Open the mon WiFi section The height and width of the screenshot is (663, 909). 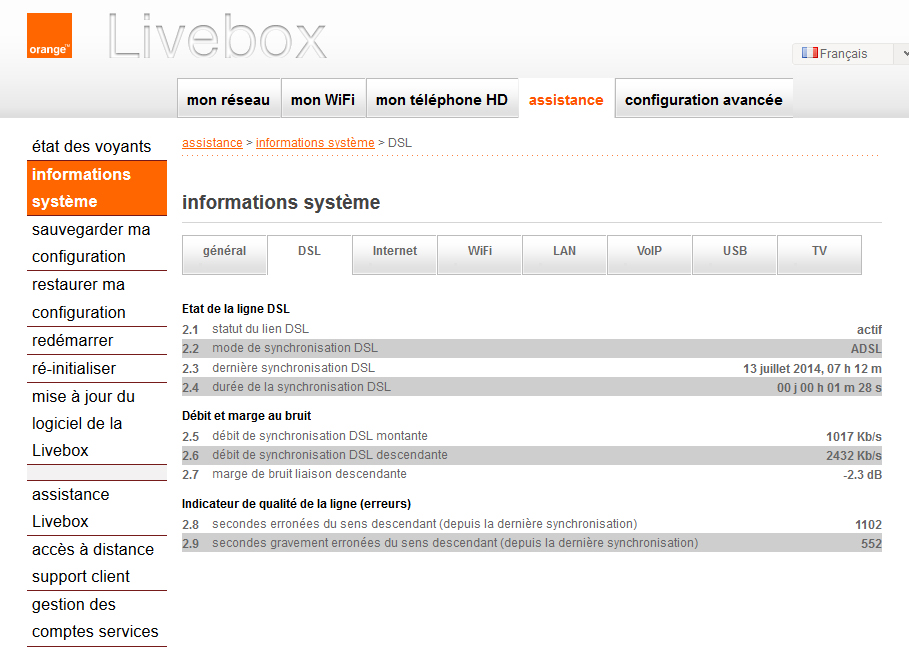(323, 99)
